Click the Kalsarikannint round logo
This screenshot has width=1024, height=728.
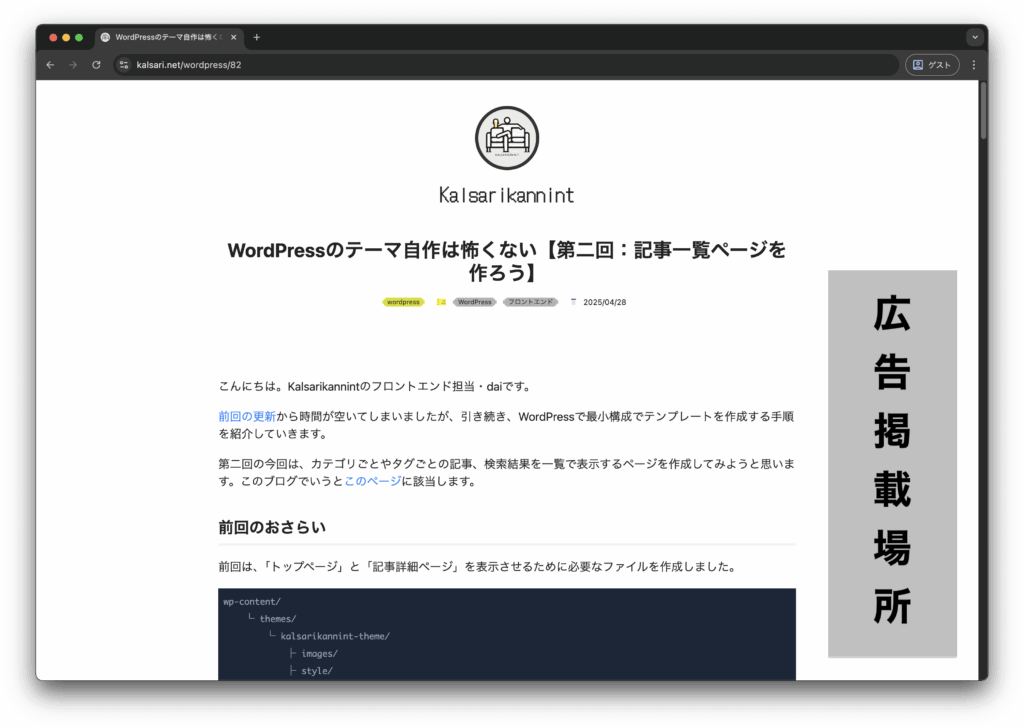[507, 138]
